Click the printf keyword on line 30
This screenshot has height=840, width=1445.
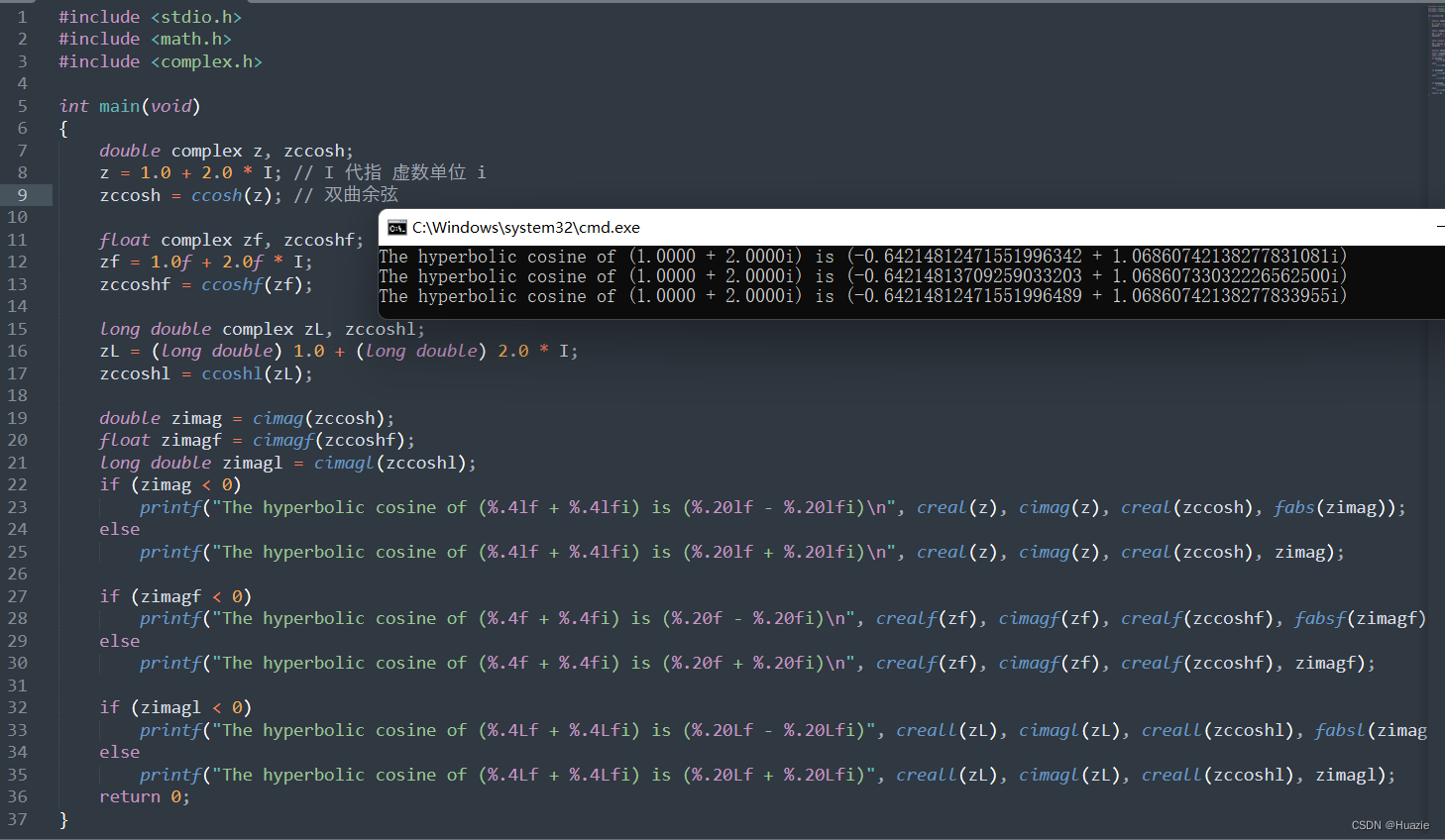click(x=170, y=663)
